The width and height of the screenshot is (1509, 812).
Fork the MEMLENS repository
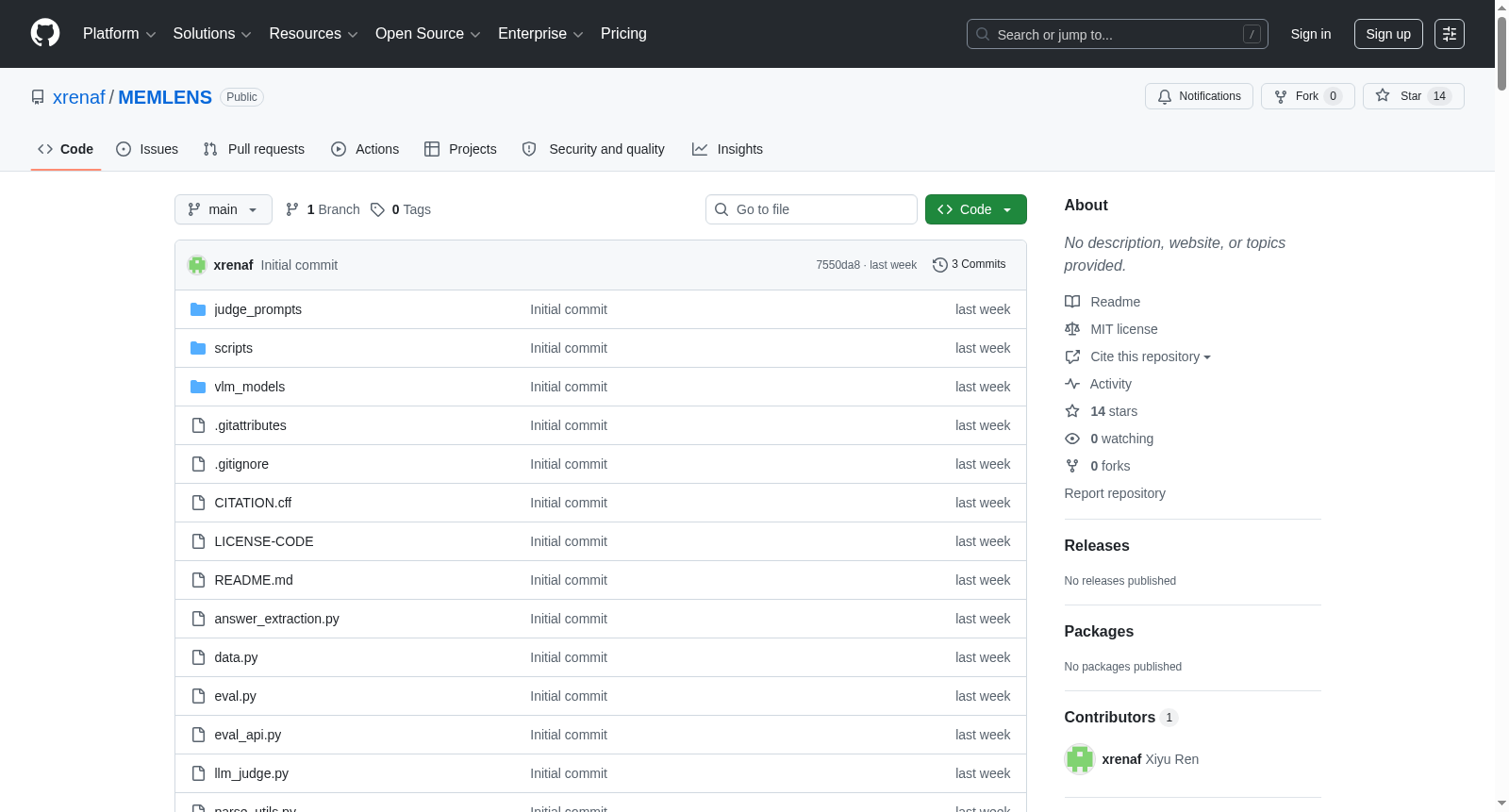[1307, 96]
